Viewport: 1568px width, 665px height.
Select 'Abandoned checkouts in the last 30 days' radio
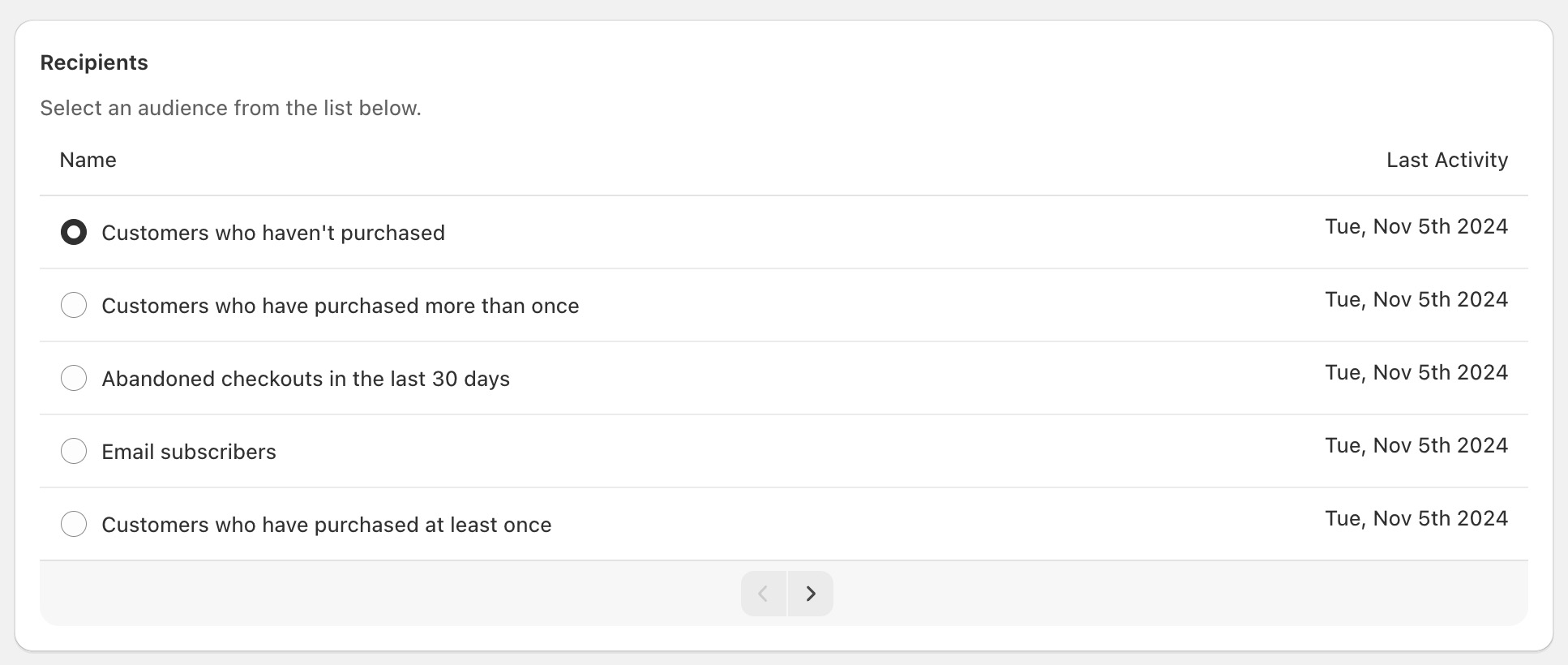(74, 379)
